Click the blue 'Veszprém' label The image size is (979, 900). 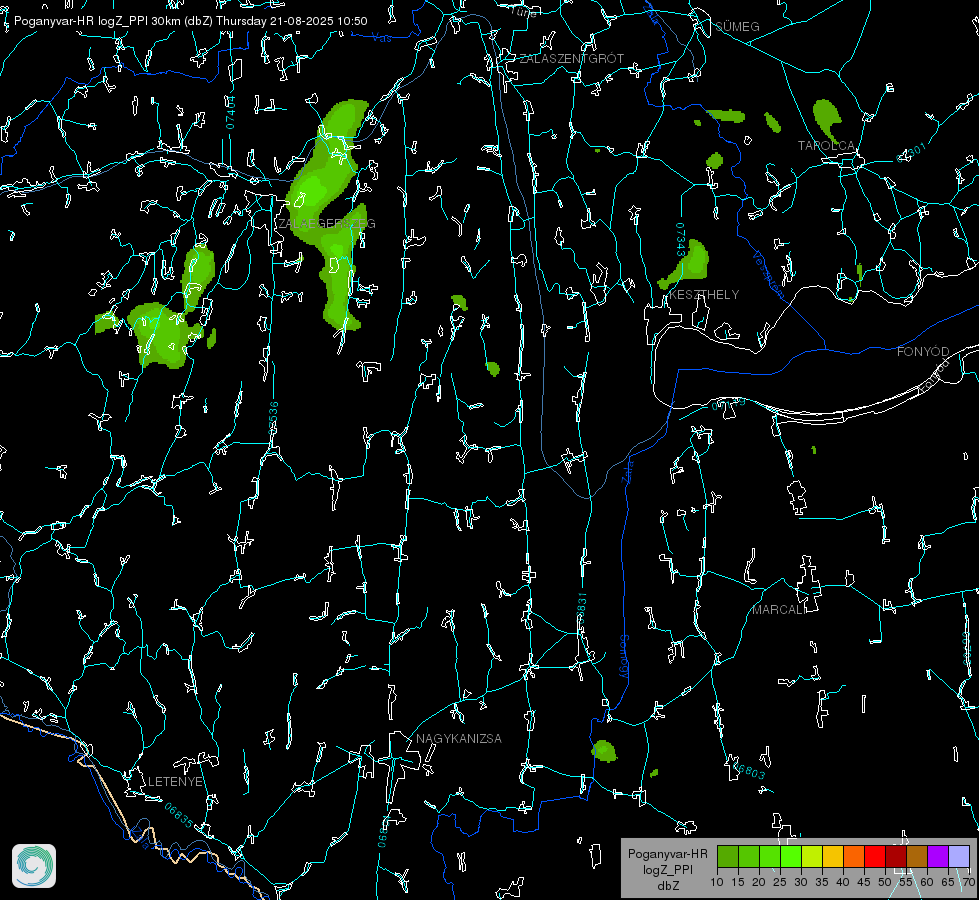coord(768,274)
